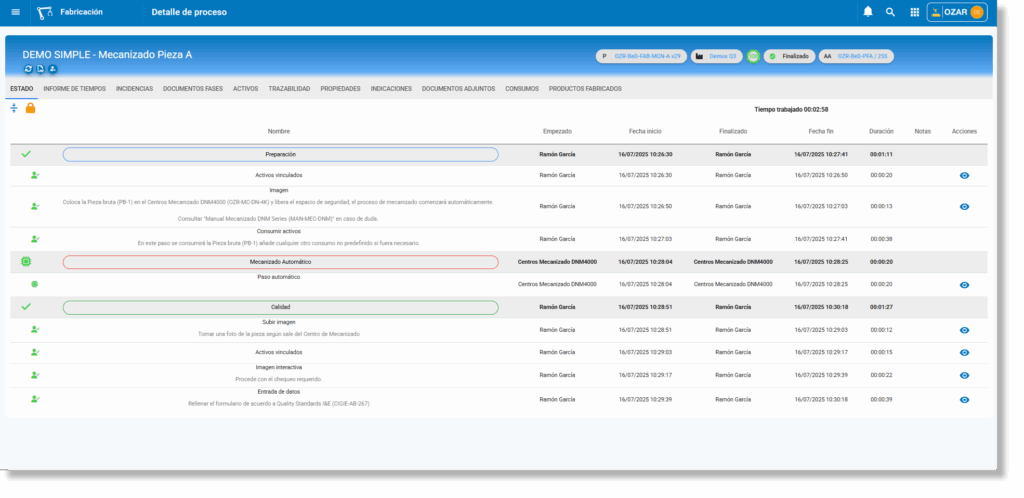1024x498 pixels.
Task: Click the notifications bell icon
Action: pos(867,12)
